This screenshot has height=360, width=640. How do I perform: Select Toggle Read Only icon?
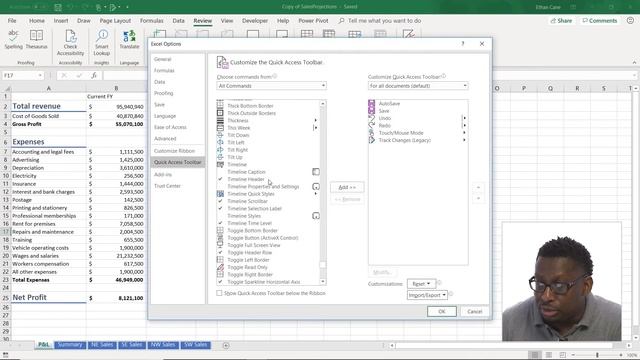coord(220,267)
